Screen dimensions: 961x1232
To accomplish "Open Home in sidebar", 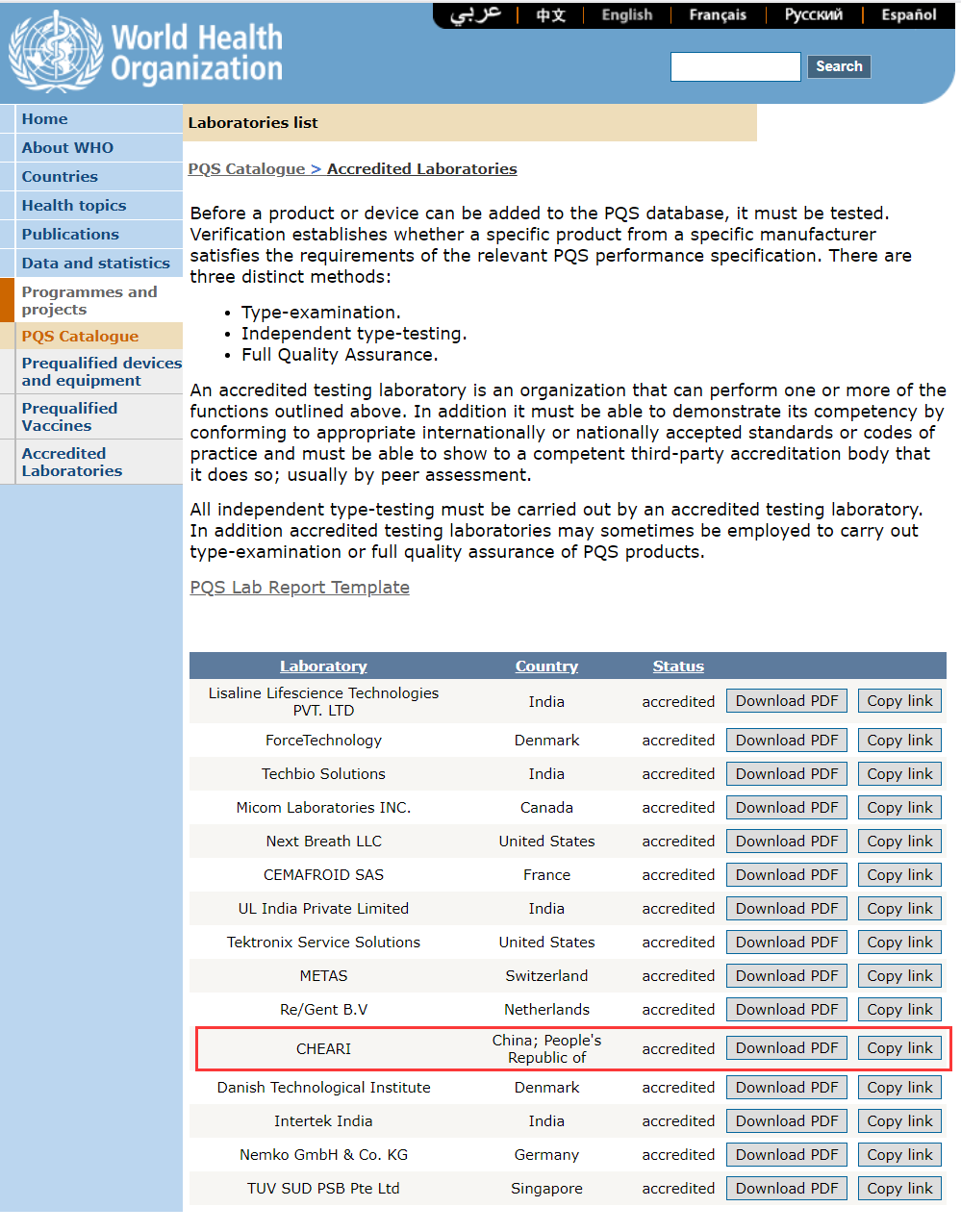I will [x=45, y=119].
